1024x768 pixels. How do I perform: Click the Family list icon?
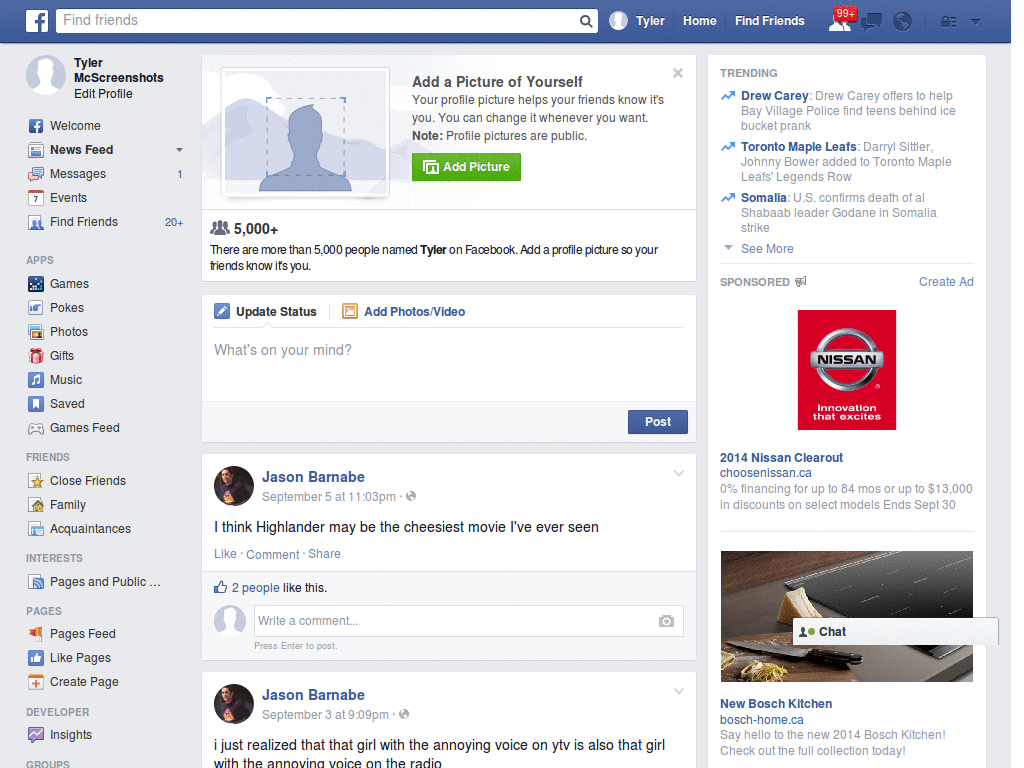tap(36, 505)
